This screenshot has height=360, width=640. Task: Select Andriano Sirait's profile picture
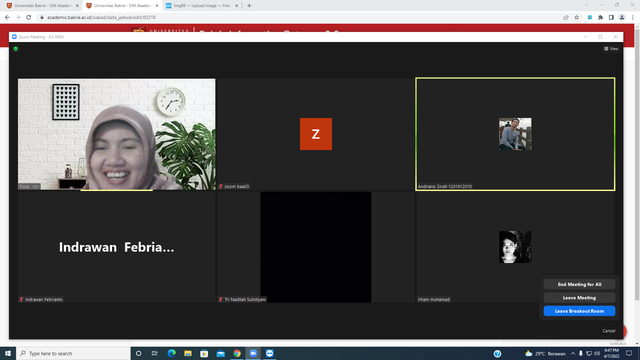pos(515,134)
